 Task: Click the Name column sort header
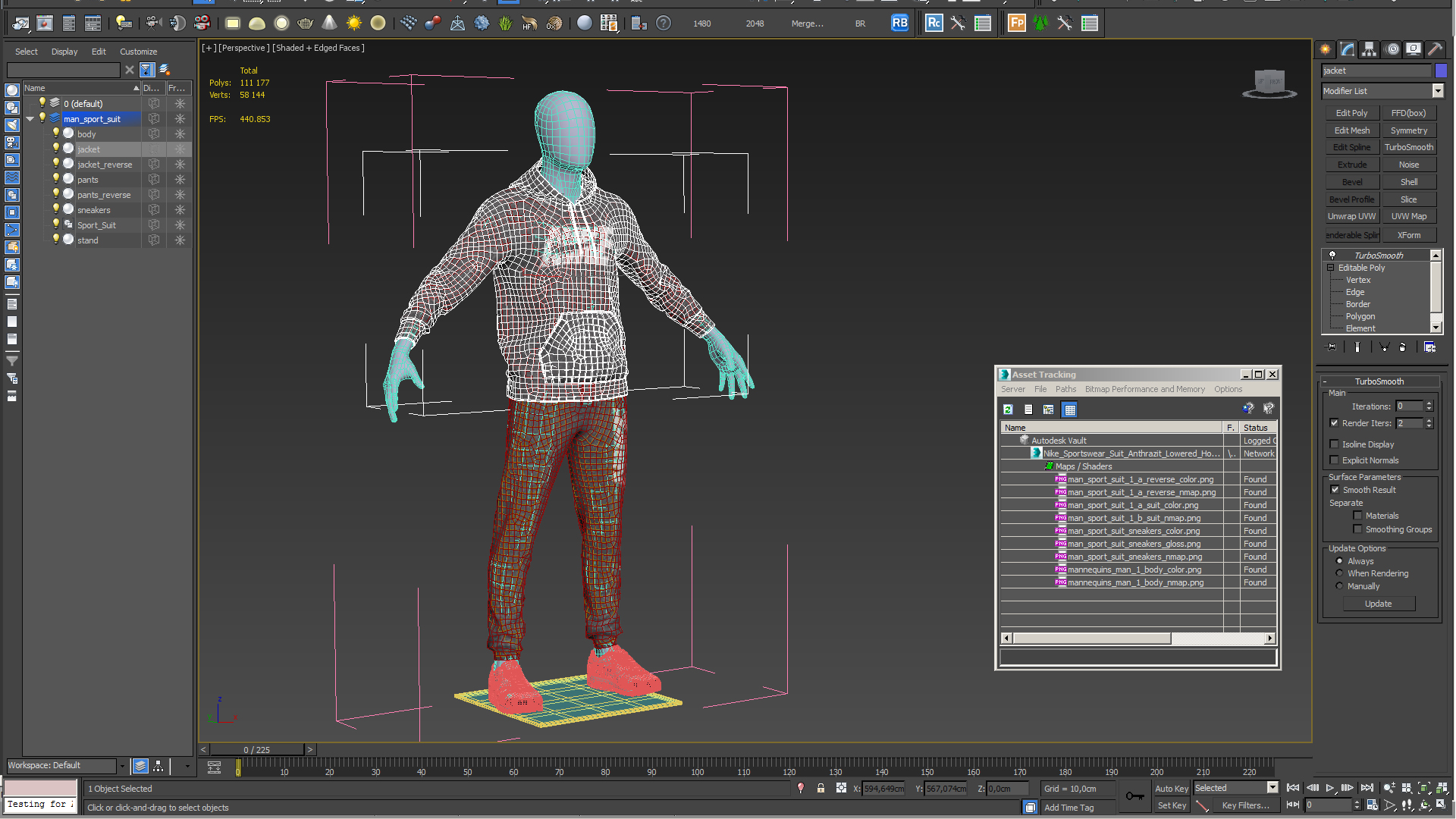click(x=81, y=88)
